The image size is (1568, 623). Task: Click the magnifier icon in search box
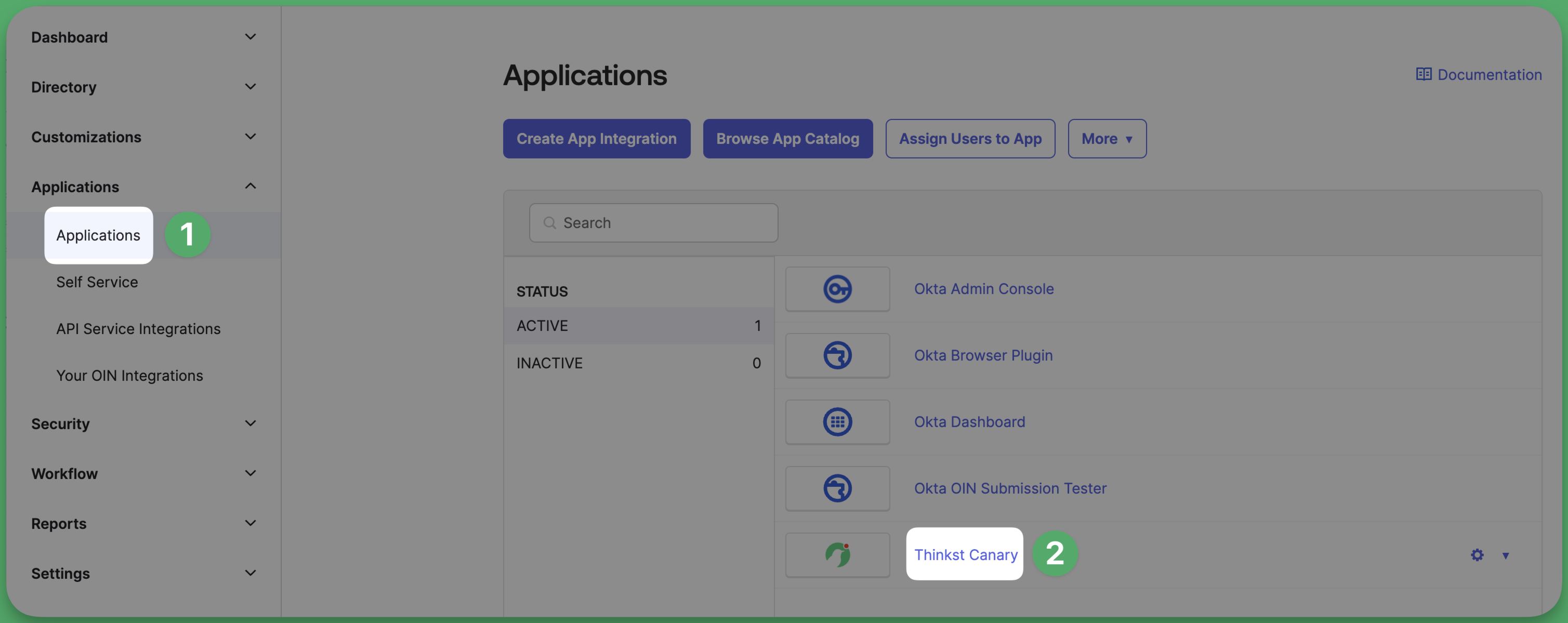point(550,223)
